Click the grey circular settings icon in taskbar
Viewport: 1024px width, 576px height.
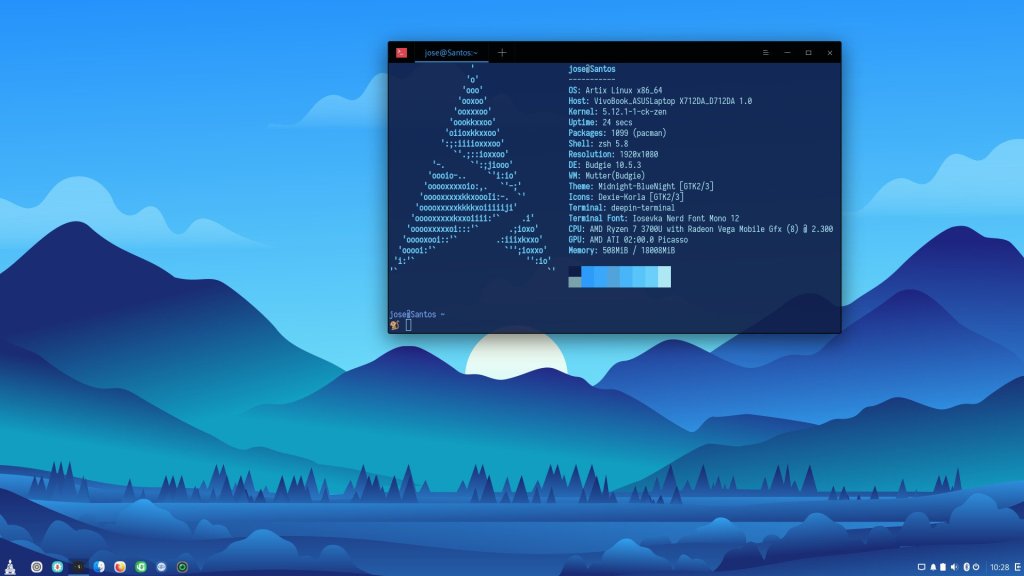(x=37, y=567)
